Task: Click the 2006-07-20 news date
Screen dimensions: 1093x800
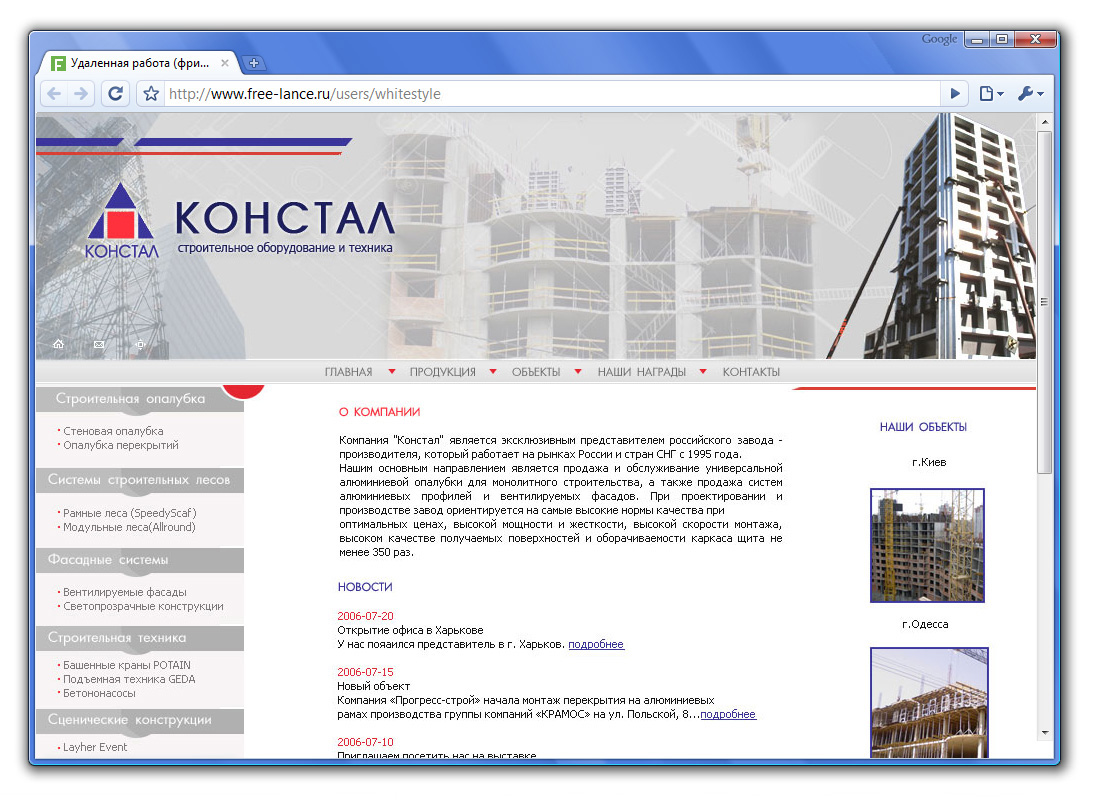Action: click(365, 616)
